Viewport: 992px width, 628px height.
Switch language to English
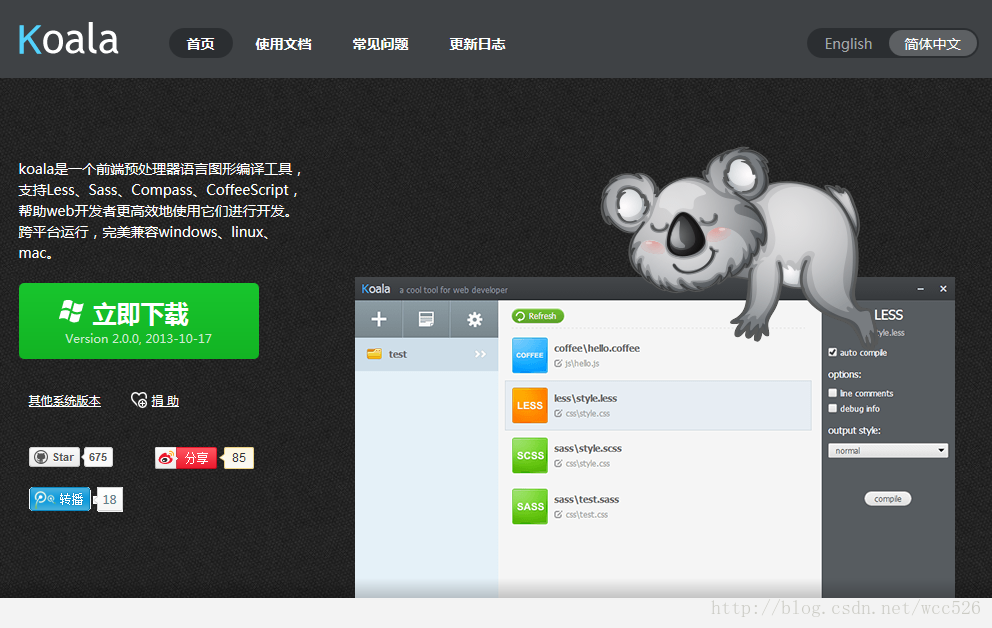tap(848, 44)
